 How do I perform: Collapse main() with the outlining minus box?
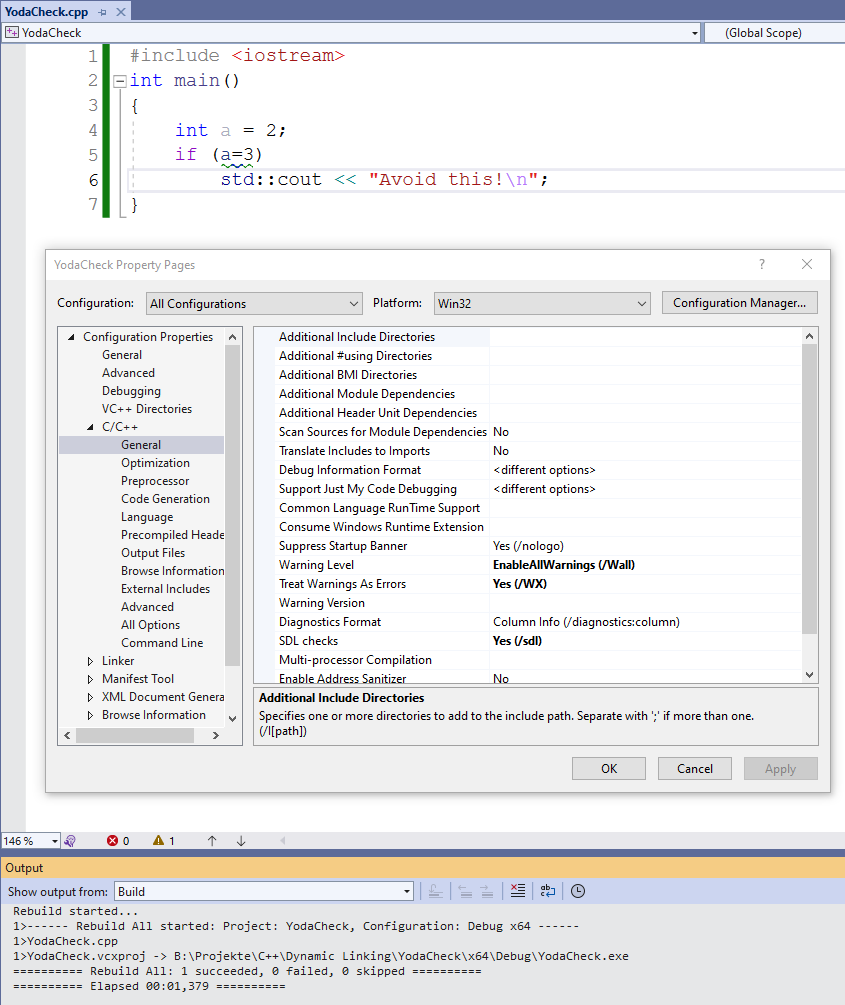[x=119, y=81]
